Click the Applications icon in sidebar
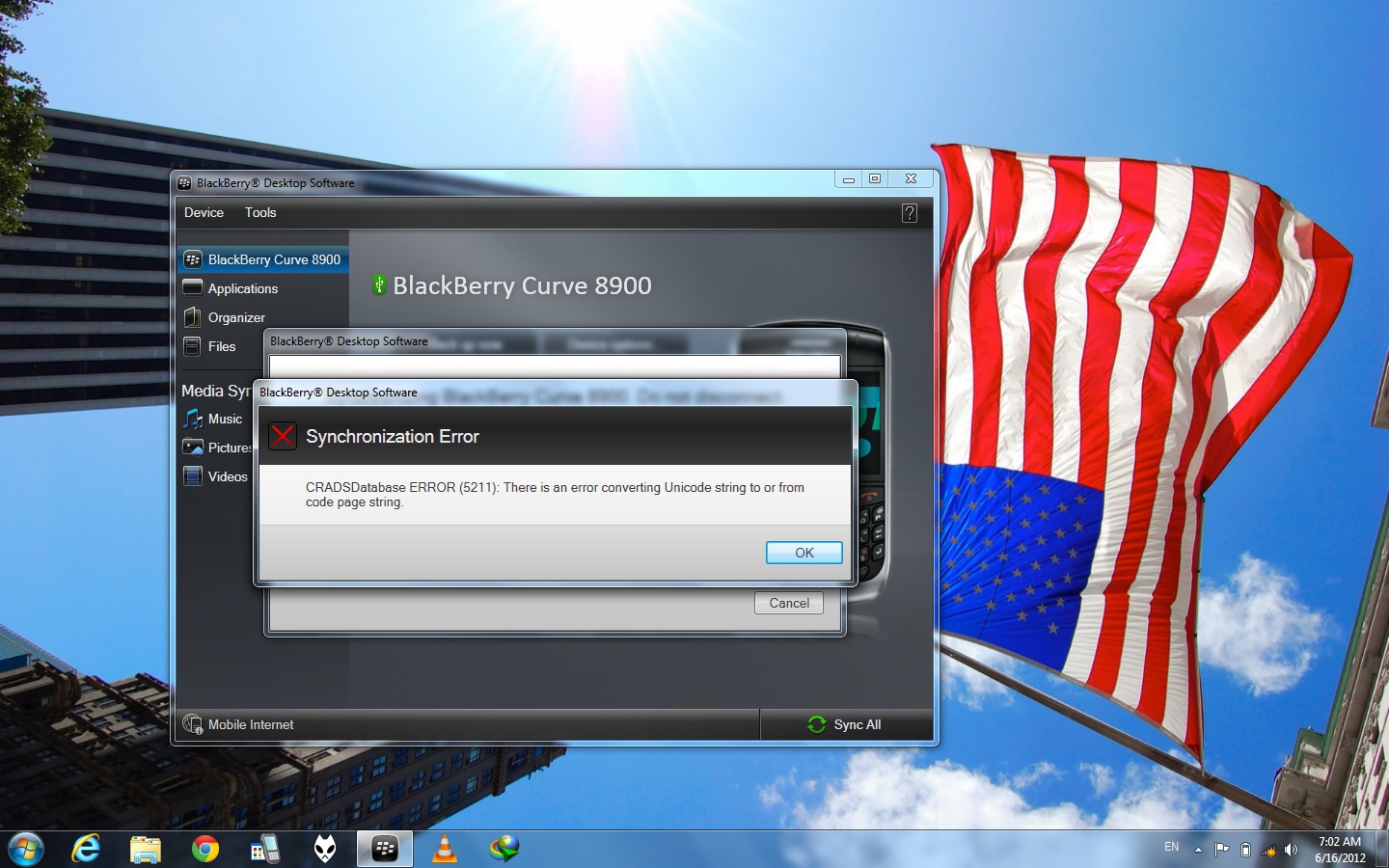Viewport: 1389px width, 868px height. pyautogui.click(x=193, y=287)
